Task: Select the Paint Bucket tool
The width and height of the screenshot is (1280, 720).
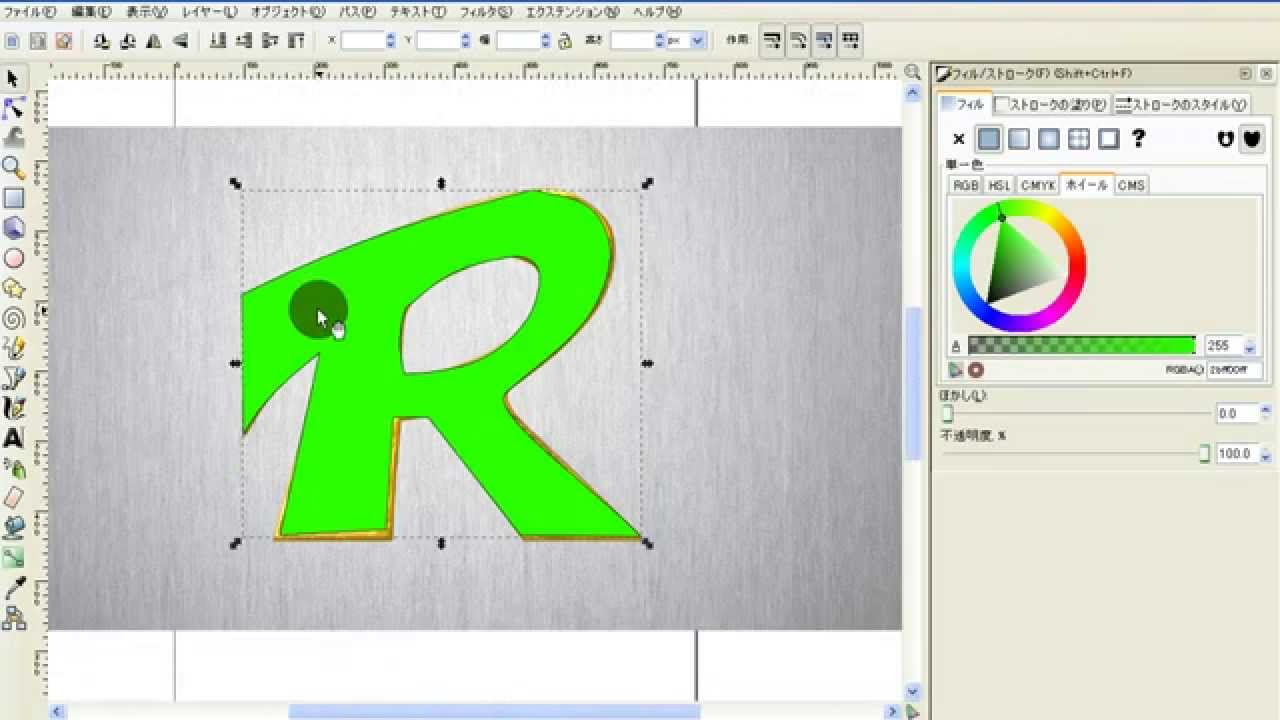Action: (13, 528)
